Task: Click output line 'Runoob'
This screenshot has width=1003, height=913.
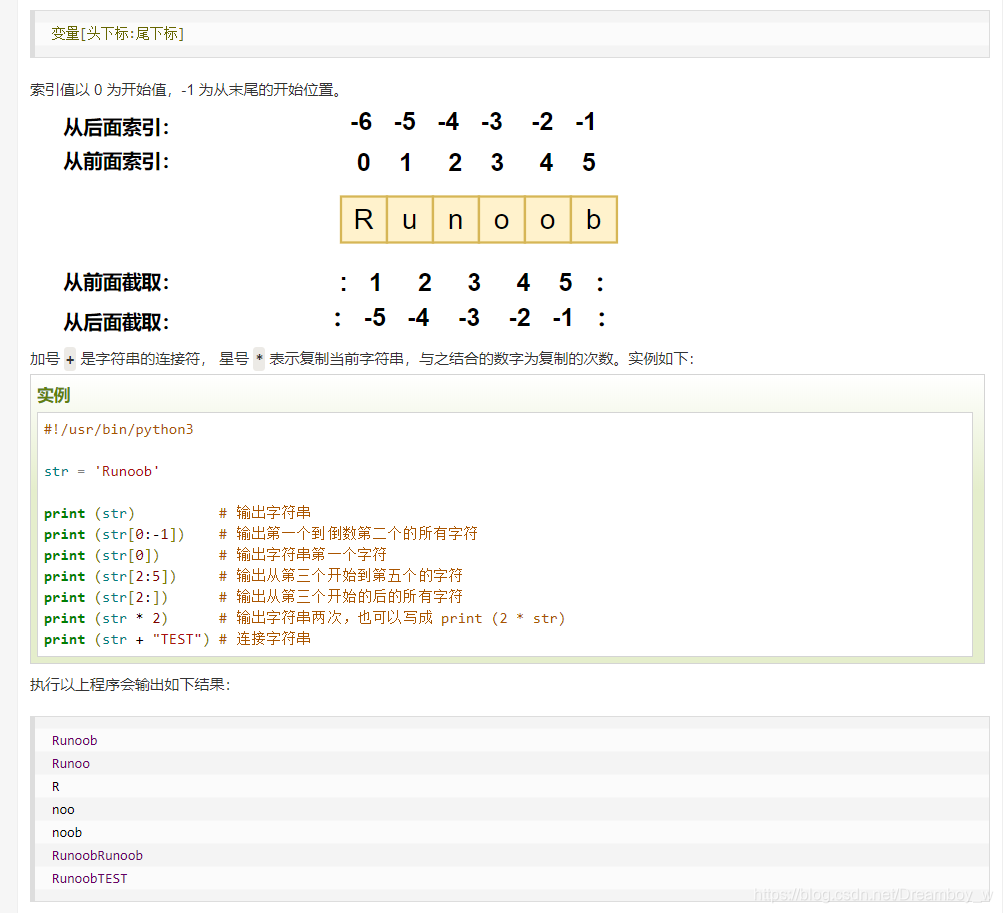Action: coord(74,740)
